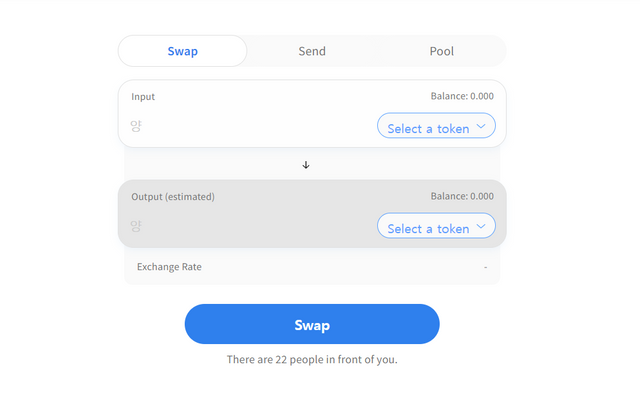Focus the Input amount field

click(x=220, y=127)
